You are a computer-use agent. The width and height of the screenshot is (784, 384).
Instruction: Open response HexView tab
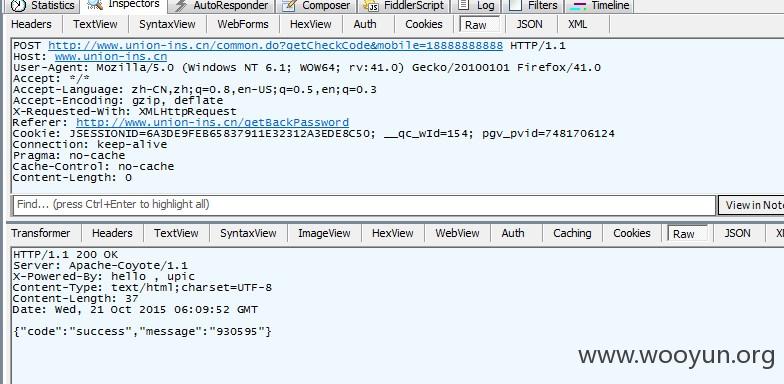[x=392, y=233]
